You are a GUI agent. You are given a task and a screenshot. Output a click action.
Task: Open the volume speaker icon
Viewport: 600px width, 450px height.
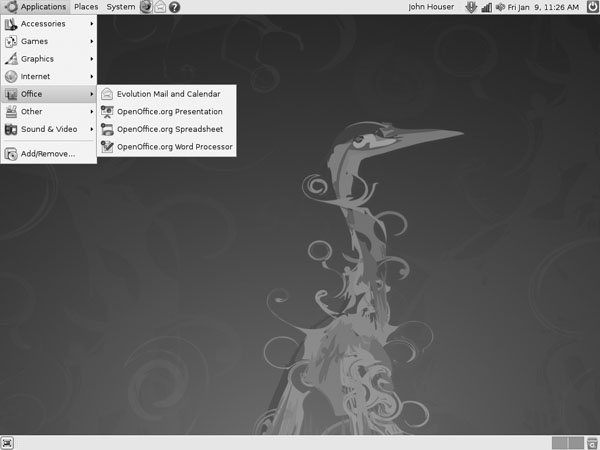click(499, 7)
